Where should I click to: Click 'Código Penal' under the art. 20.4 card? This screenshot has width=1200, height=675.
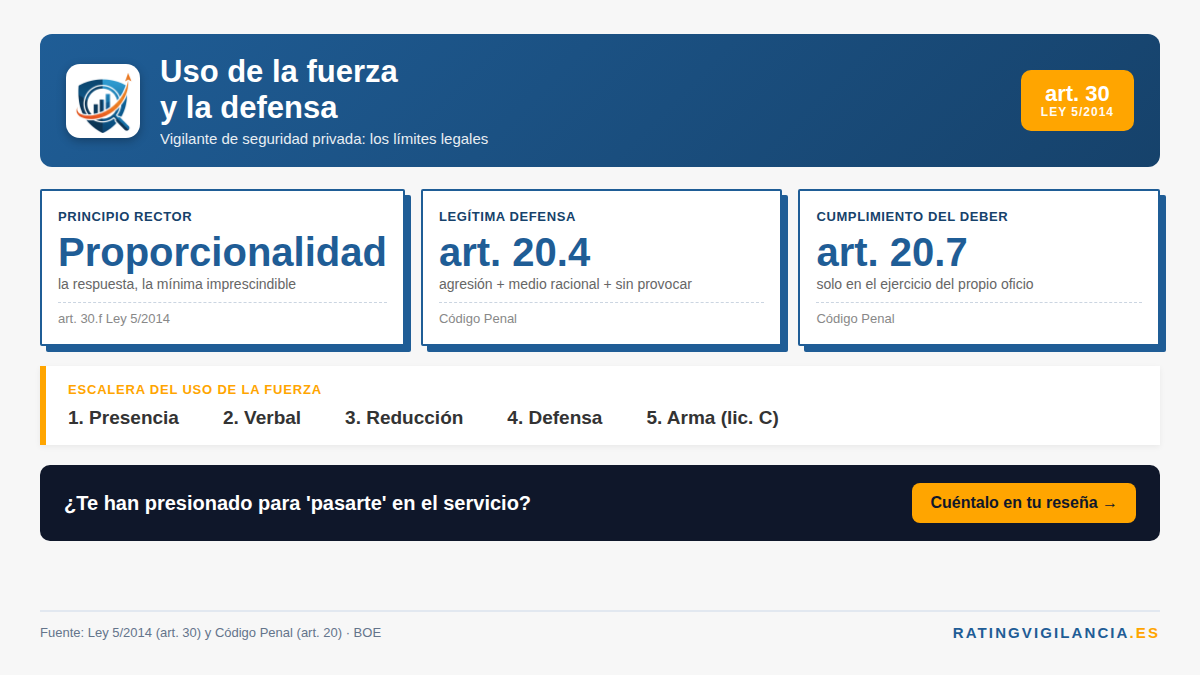coord(478,319)
